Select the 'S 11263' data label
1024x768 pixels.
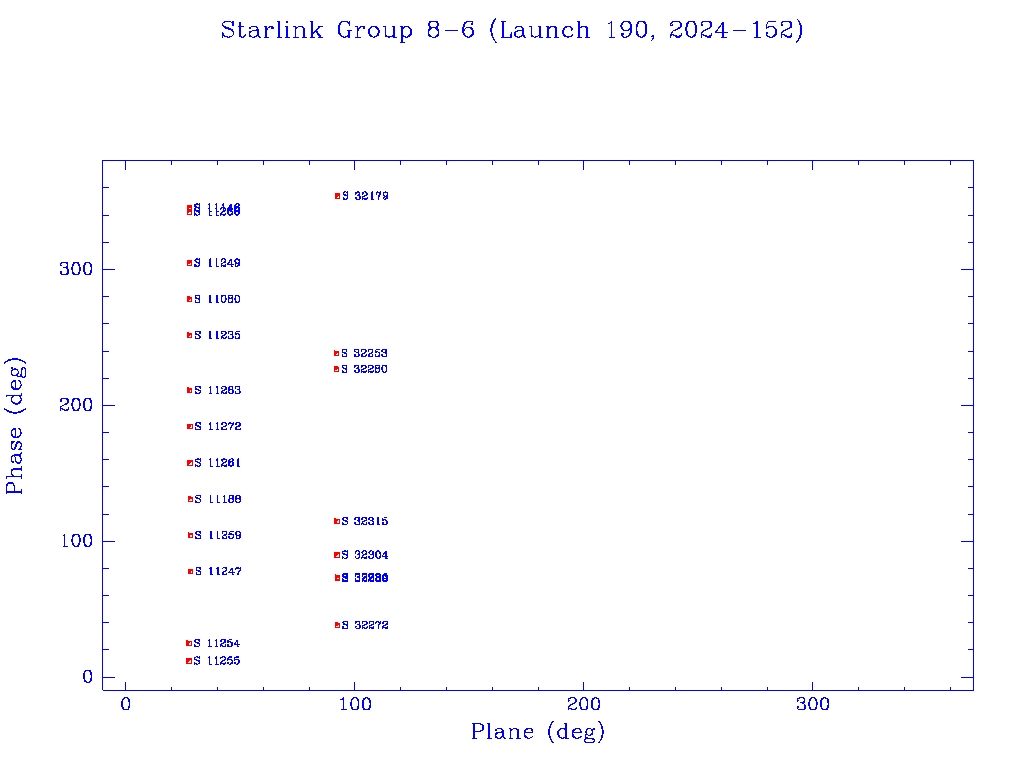click(217, 390)
